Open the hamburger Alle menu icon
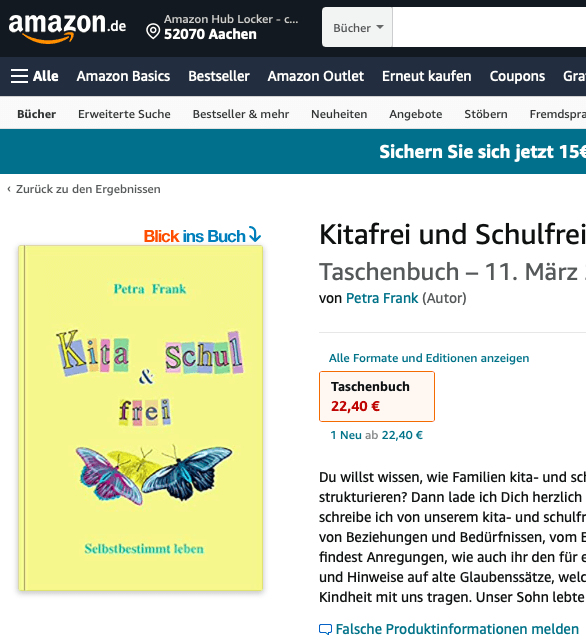 [19, 76]
